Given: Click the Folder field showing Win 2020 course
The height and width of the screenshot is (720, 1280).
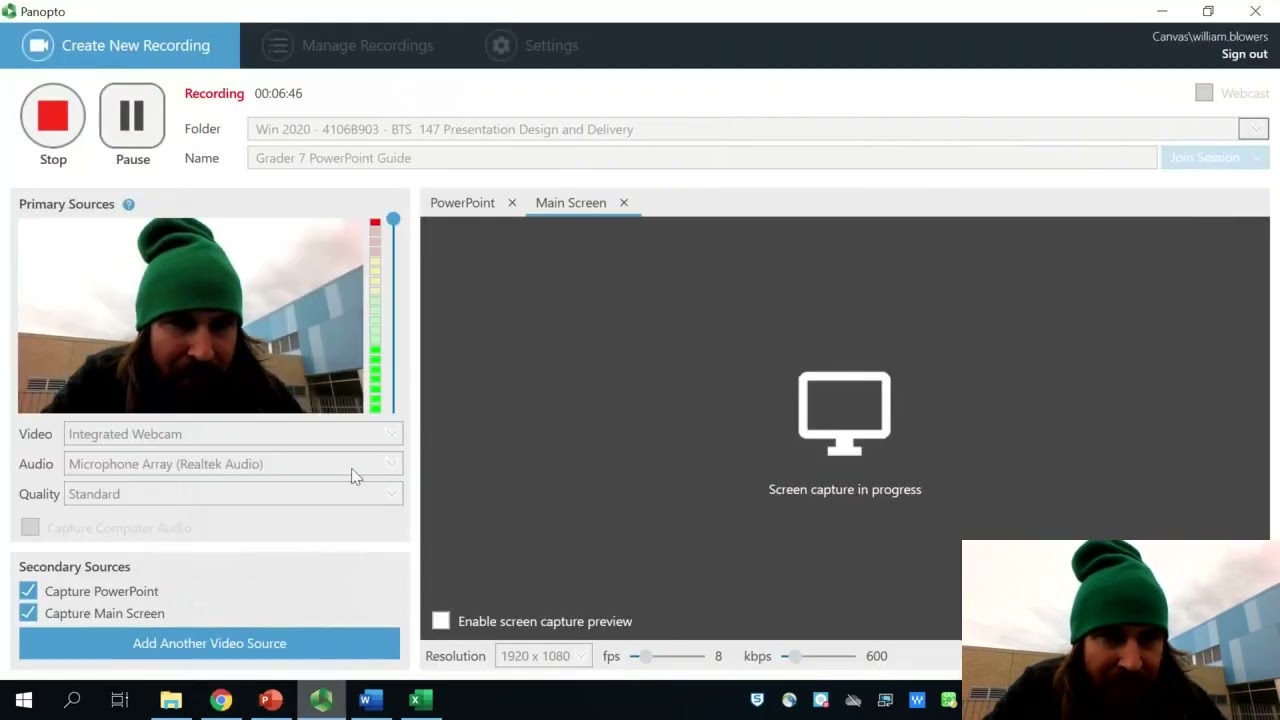Looking at the screenshot, I should pyautogui.click(x=743, y=129).
